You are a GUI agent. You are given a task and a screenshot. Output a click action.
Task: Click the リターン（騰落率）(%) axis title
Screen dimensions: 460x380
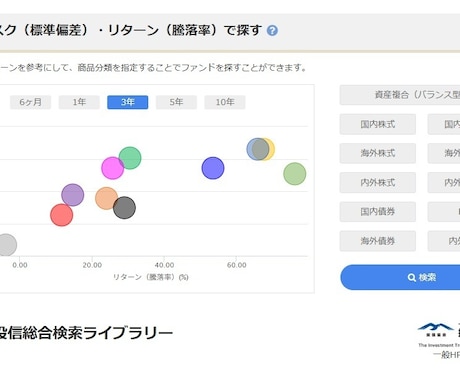(x=151, y=277)
